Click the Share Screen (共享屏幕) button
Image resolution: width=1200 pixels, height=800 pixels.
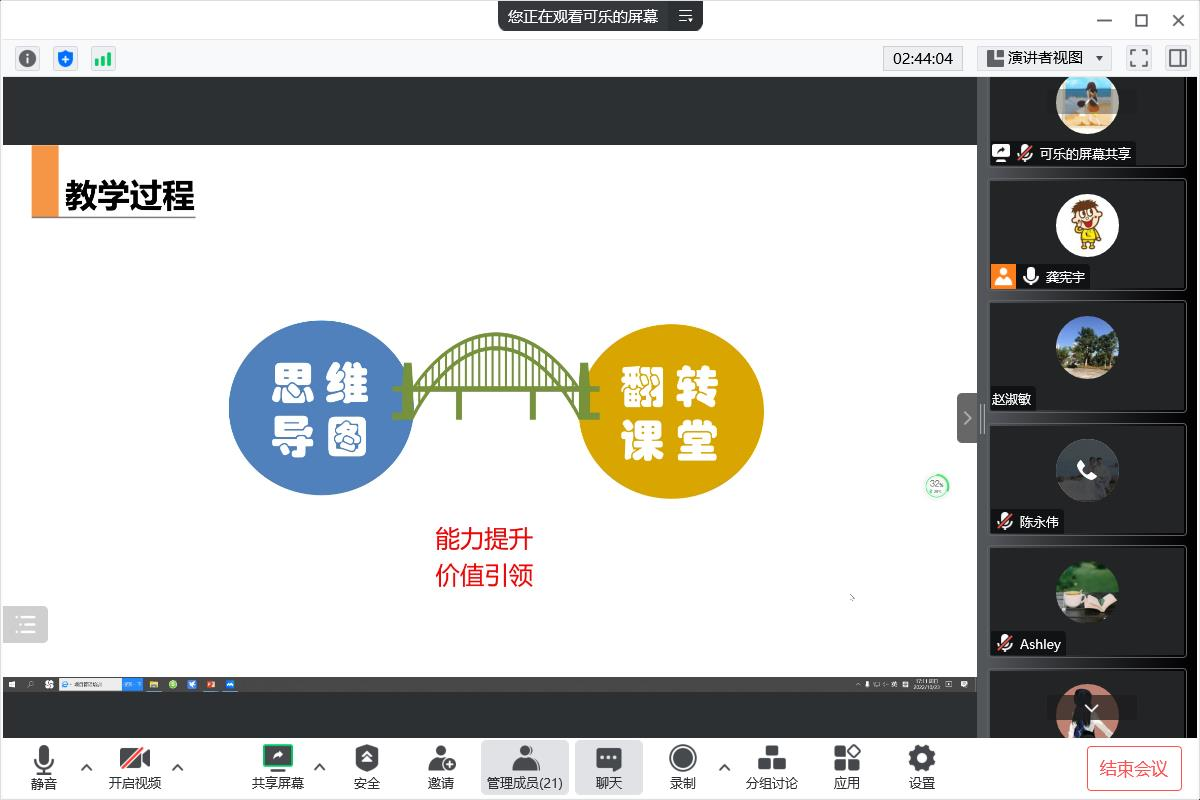(x=278, y=767)
